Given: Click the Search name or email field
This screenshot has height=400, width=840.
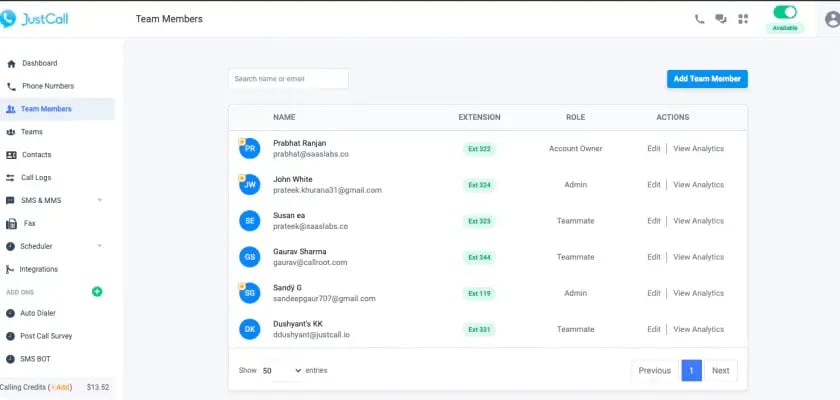Looking at the screenshot, I should coord(288,78).
